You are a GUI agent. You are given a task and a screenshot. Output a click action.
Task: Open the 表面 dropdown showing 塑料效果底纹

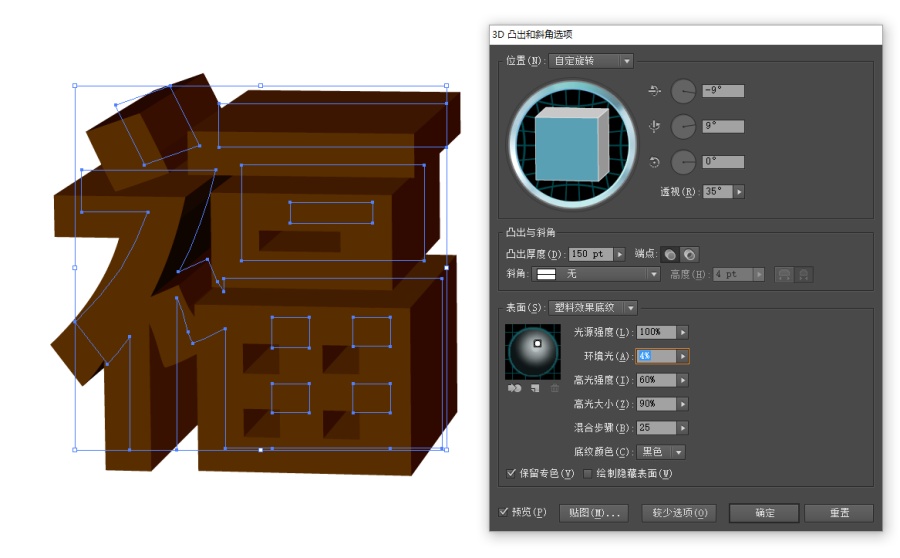pos(592,307)
